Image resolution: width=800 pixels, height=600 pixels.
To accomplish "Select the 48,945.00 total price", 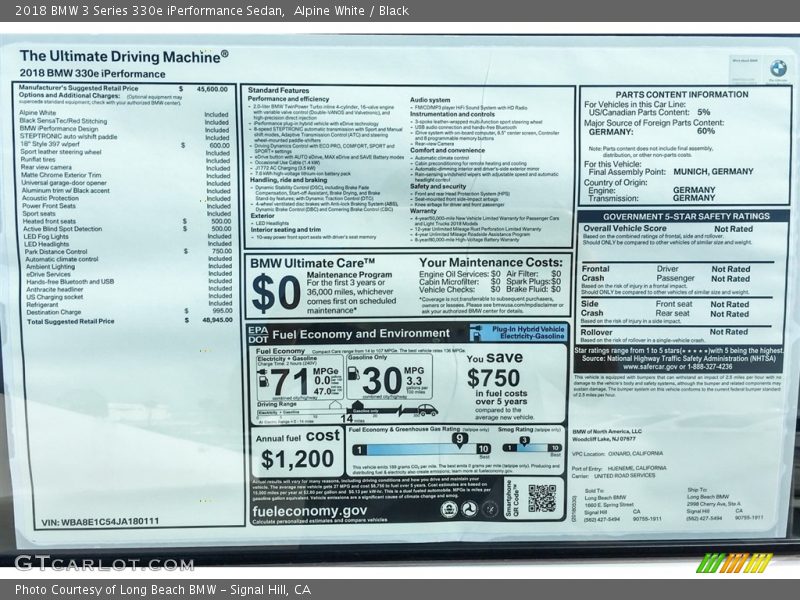I will click(x=217, y=320).
